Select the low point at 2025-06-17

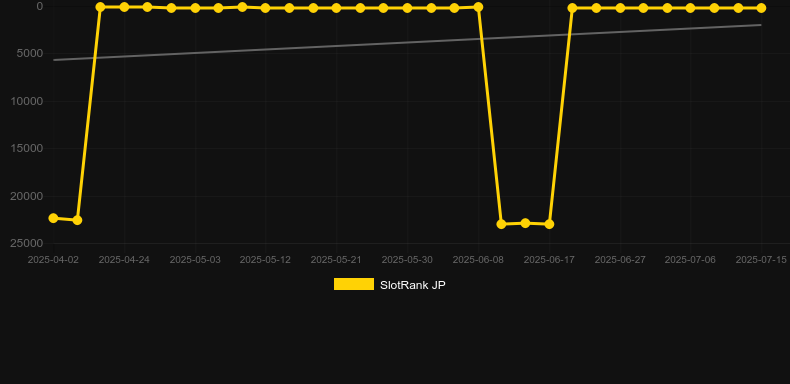click(549, 224)
